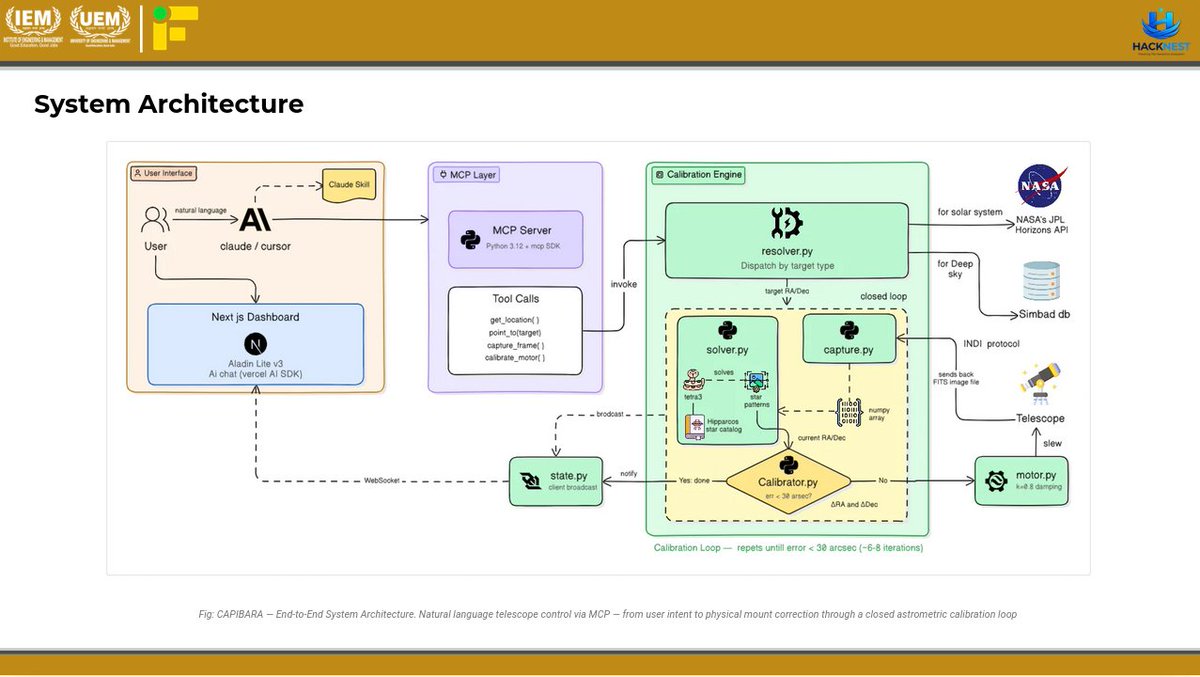Click the Aladin Lite v3 text
Image resolution: width=1200 pixels, height=677 pixels.
tap(256, 364)
